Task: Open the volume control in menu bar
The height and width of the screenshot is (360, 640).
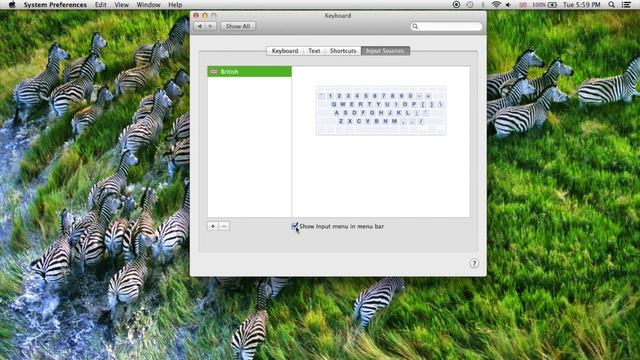Action: 509,5
